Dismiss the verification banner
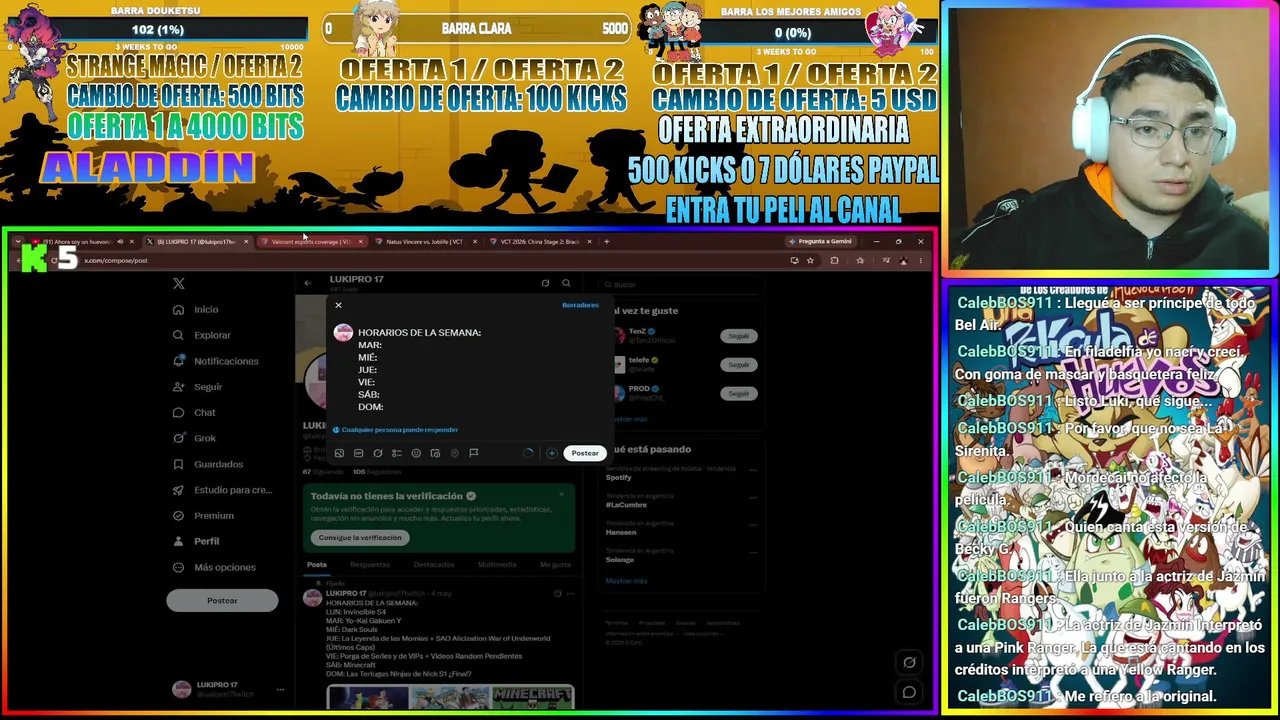 (561, 494)
